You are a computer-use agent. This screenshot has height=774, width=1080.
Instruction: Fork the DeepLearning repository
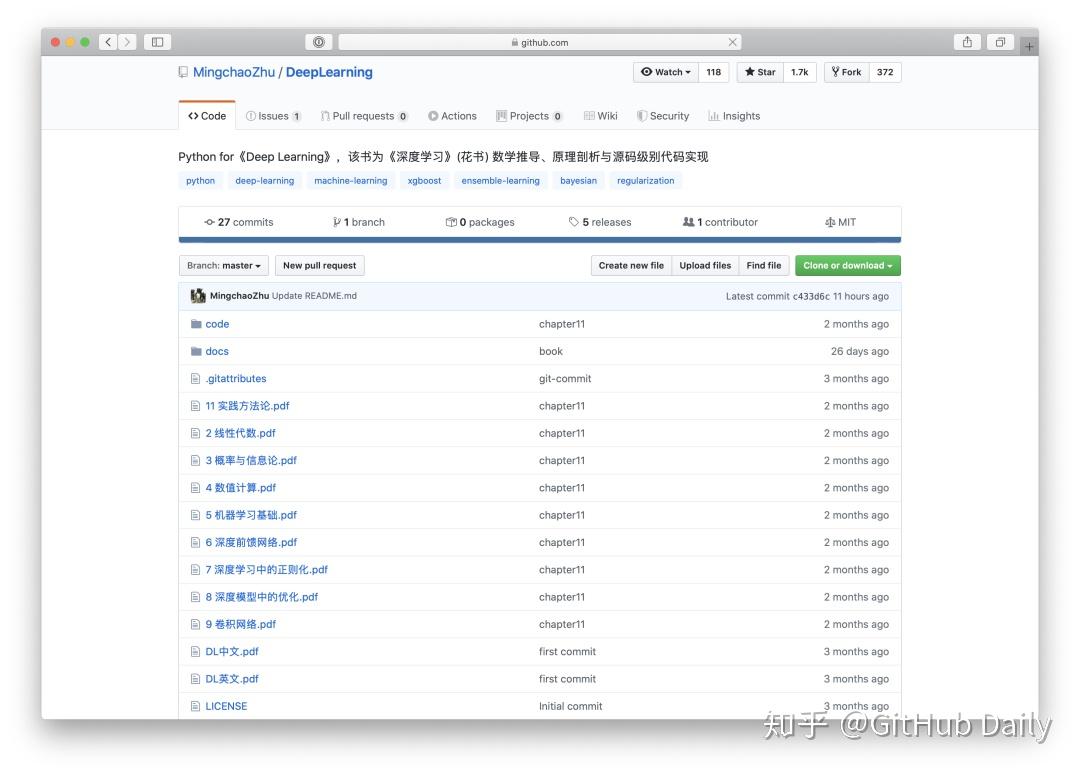847,72
